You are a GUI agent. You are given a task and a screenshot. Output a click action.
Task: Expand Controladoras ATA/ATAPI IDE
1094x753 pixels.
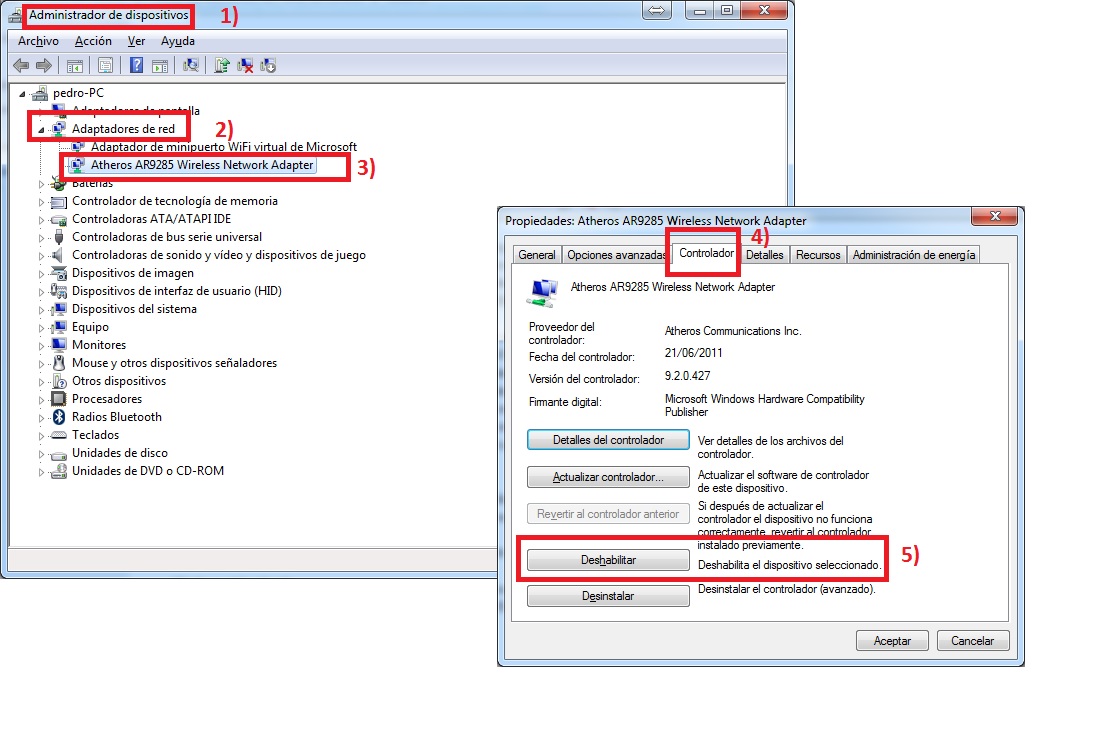click(41, 220)
